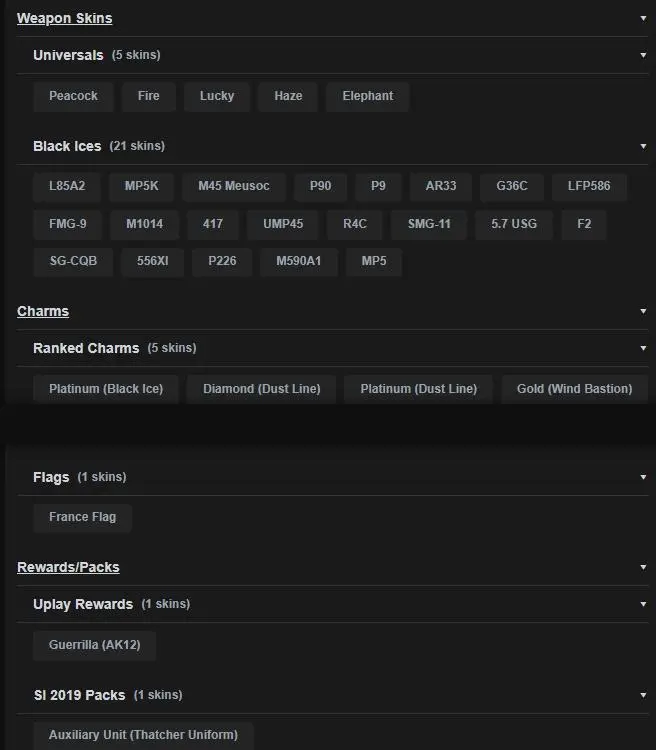Open the Weapon Skins heading link
This screenshot has height=750, width=656.
click(64, 18)
